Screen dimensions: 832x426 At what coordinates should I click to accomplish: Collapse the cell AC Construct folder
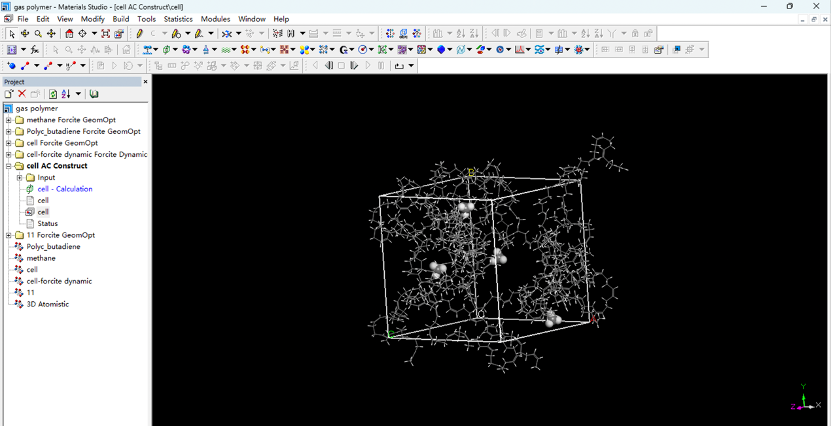[x=8, y=166]
